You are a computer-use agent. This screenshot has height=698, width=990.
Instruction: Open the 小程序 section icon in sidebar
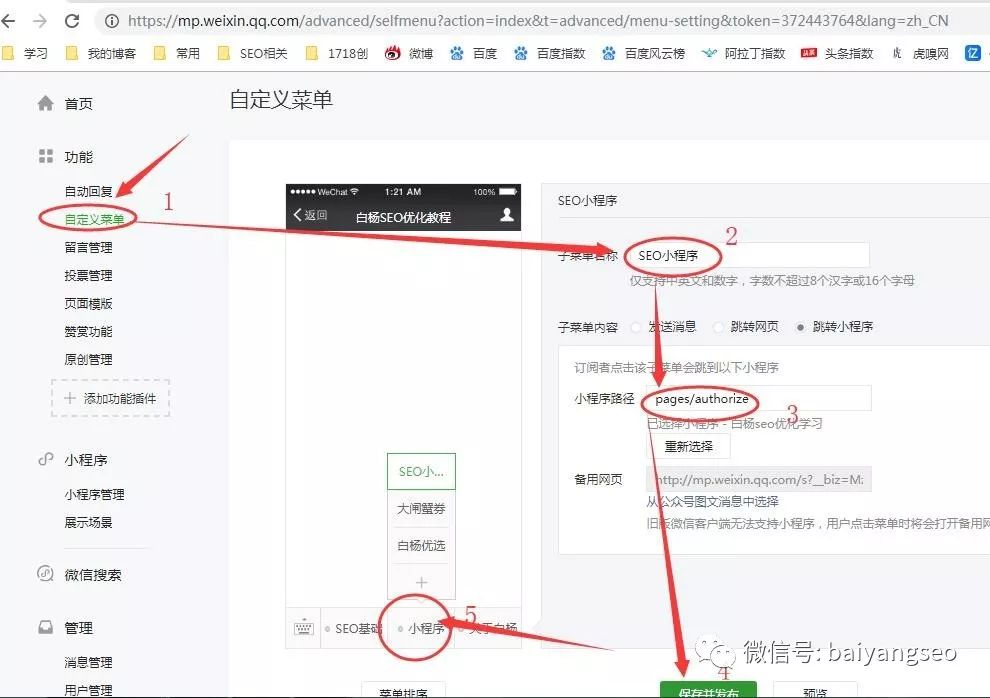(x=45, y=459)
